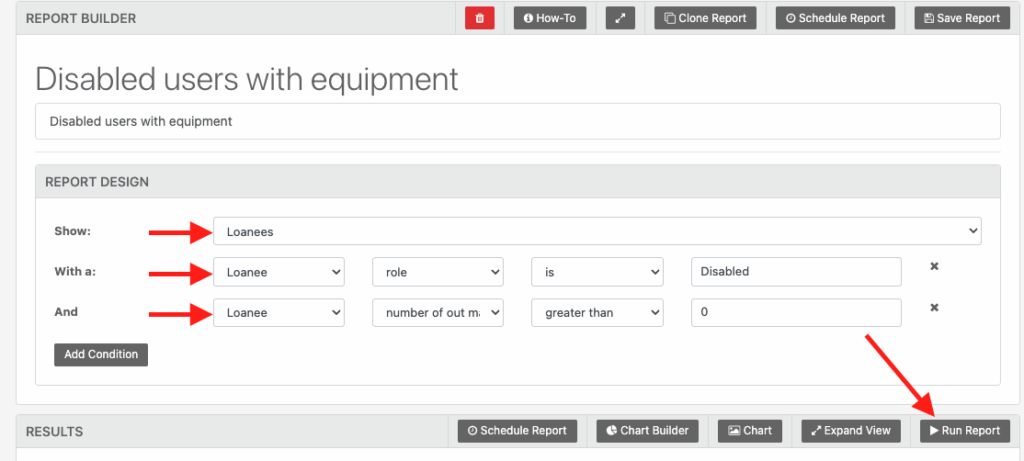Click the red trash delete report icon
The height and width of the screenshot is (461, 1024).
click(479, 18)
